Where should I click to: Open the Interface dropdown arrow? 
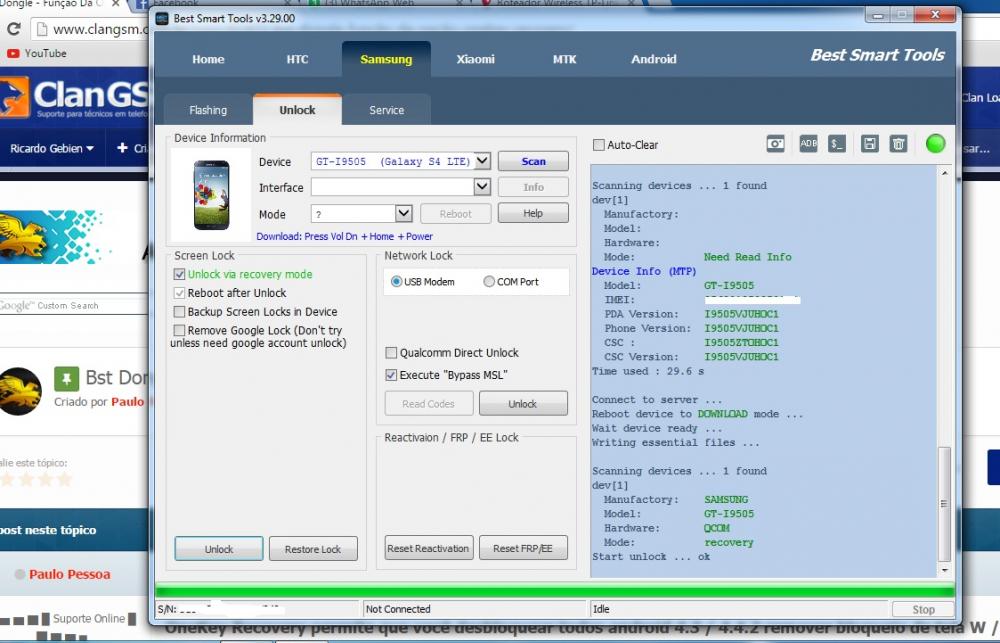pyautogui.click(x=482, y=186)
